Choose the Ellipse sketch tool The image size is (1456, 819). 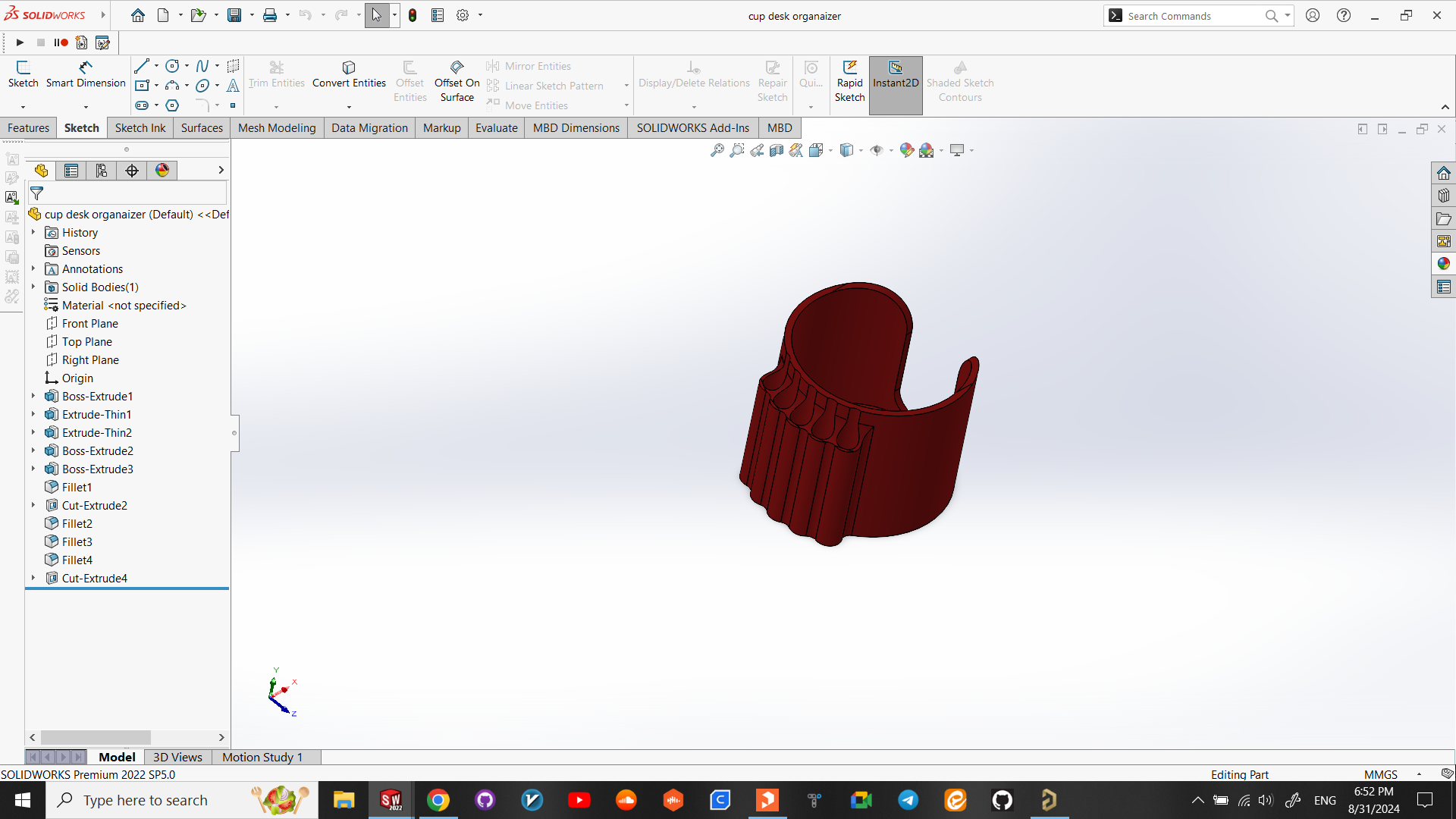point(202,86)
